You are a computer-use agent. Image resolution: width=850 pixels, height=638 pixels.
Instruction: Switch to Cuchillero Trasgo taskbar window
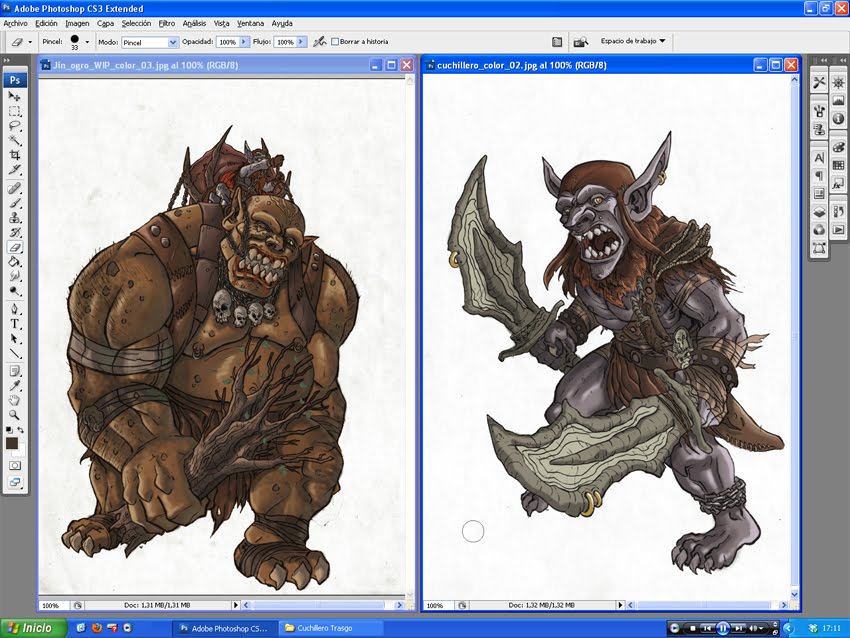(331, 628)
